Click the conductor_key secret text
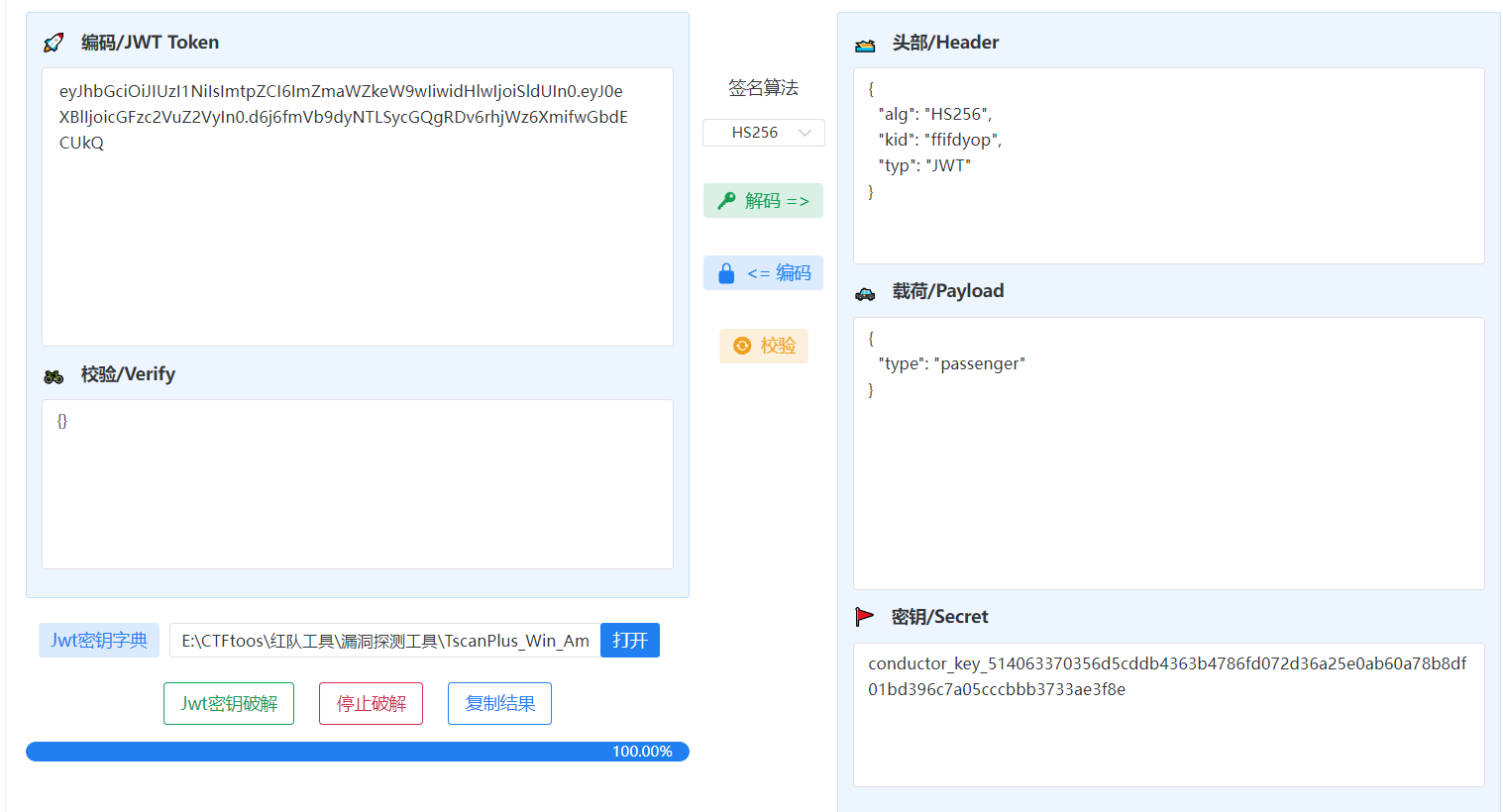The image size is (1503, 812). [1167, 676]
